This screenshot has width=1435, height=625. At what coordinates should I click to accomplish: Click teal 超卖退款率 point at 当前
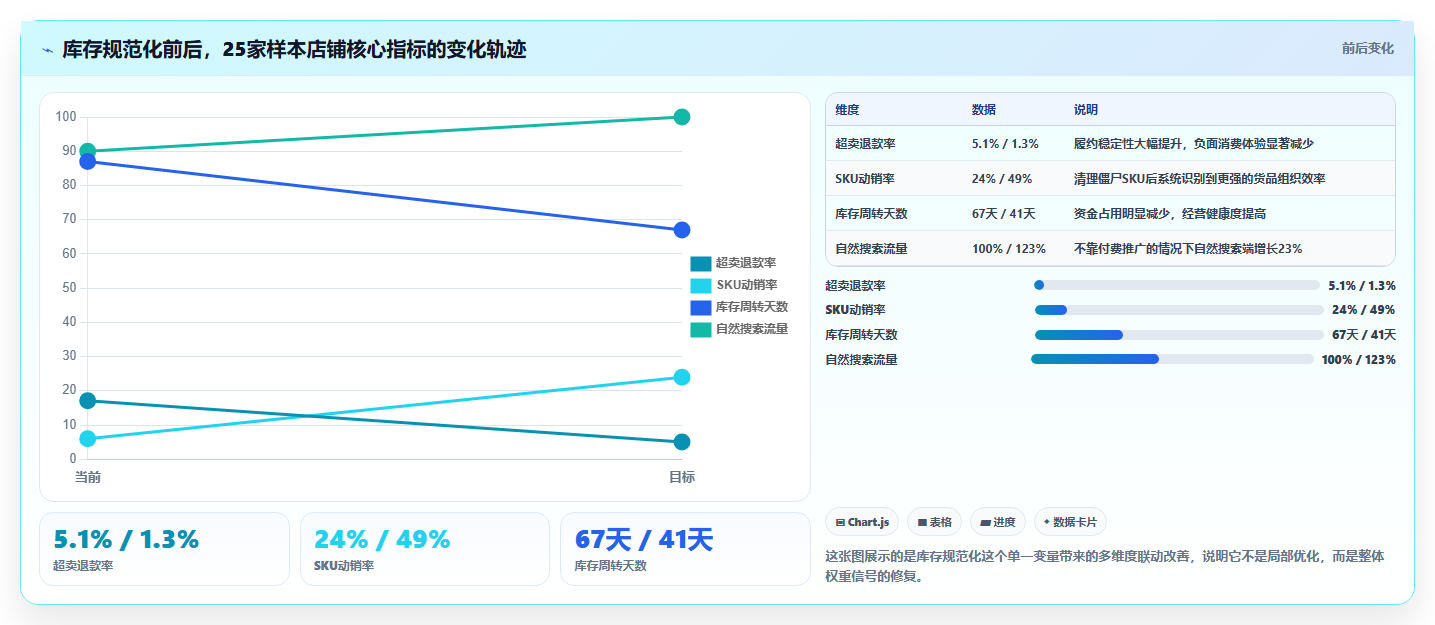[x=88, y=401]
